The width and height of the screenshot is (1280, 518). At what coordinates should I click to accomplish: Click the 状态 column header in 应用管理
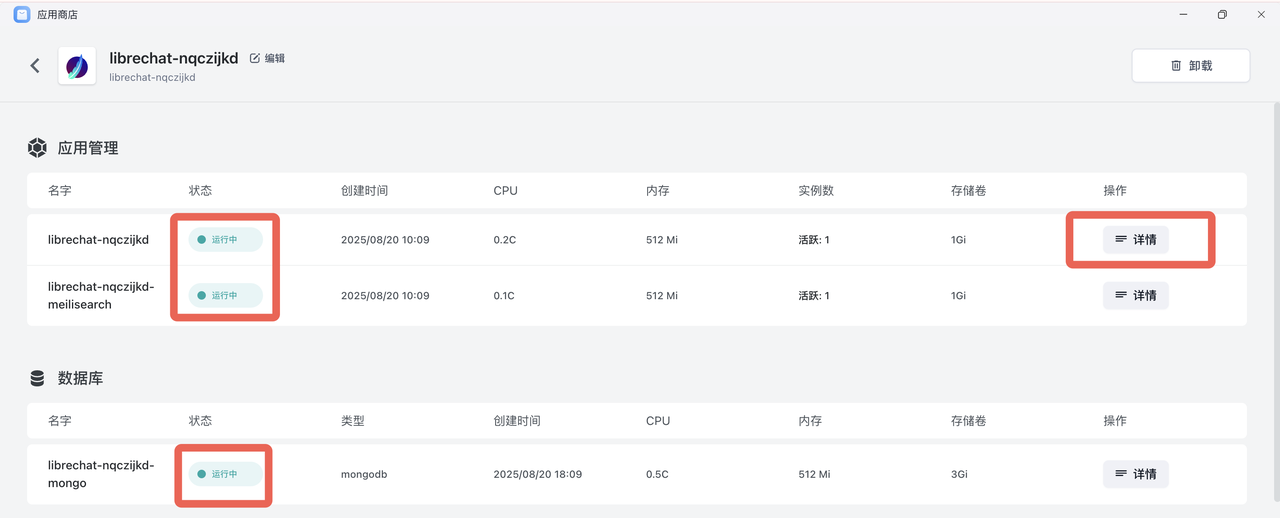coord(200,191)
